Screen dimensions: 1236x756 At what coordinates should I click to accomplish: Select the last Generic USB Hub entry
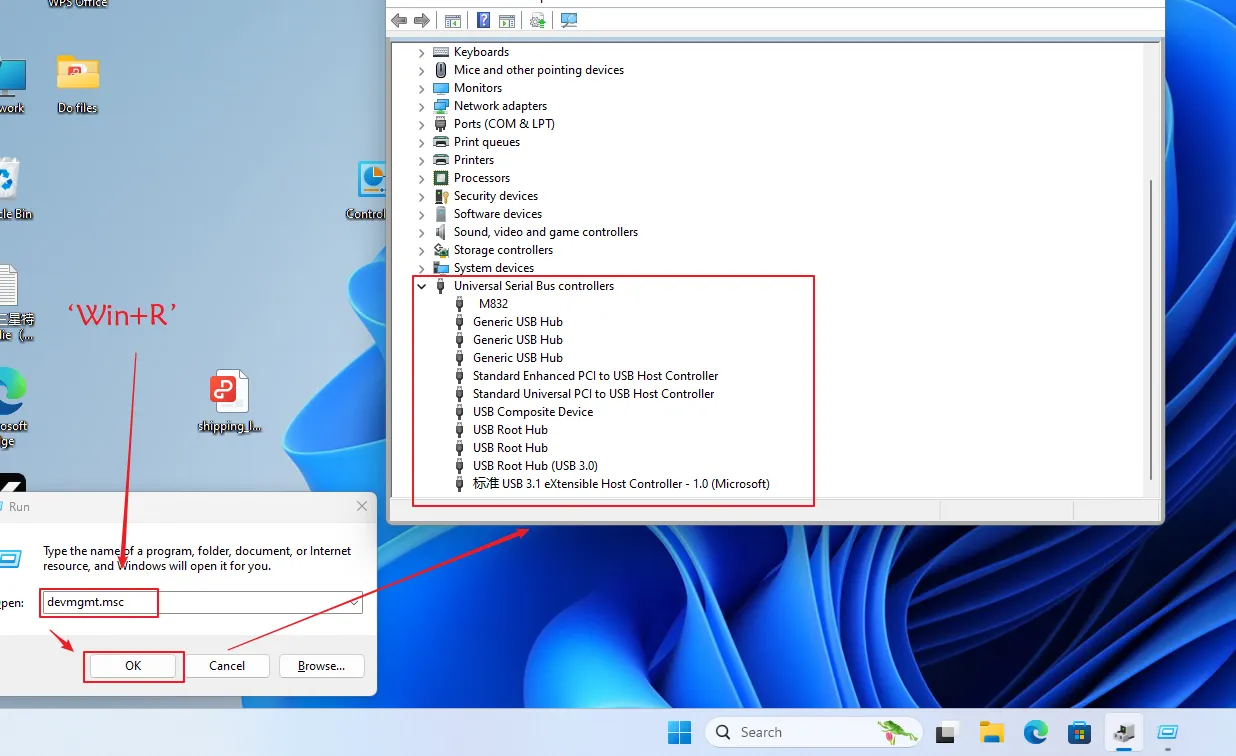517,358
